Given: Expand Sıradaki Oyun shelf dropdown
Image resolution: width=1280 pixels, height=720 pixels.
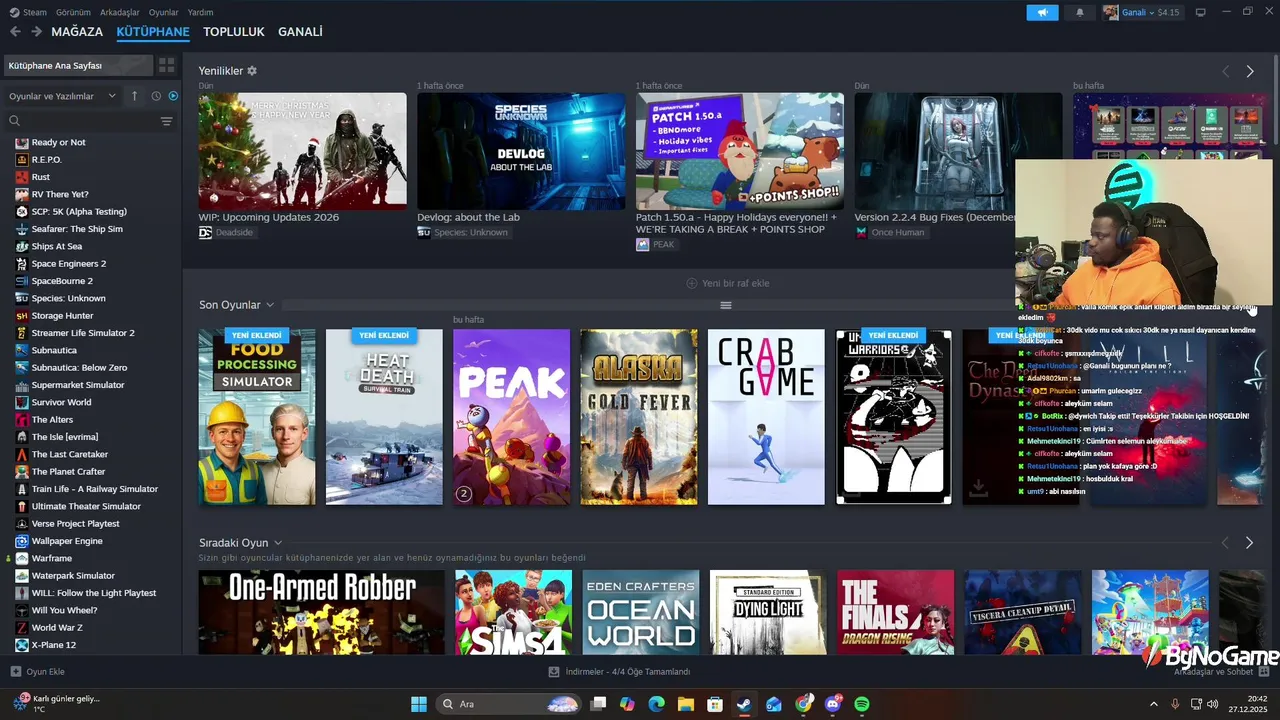Looking at the screenshot, I should tap(278, 543).
